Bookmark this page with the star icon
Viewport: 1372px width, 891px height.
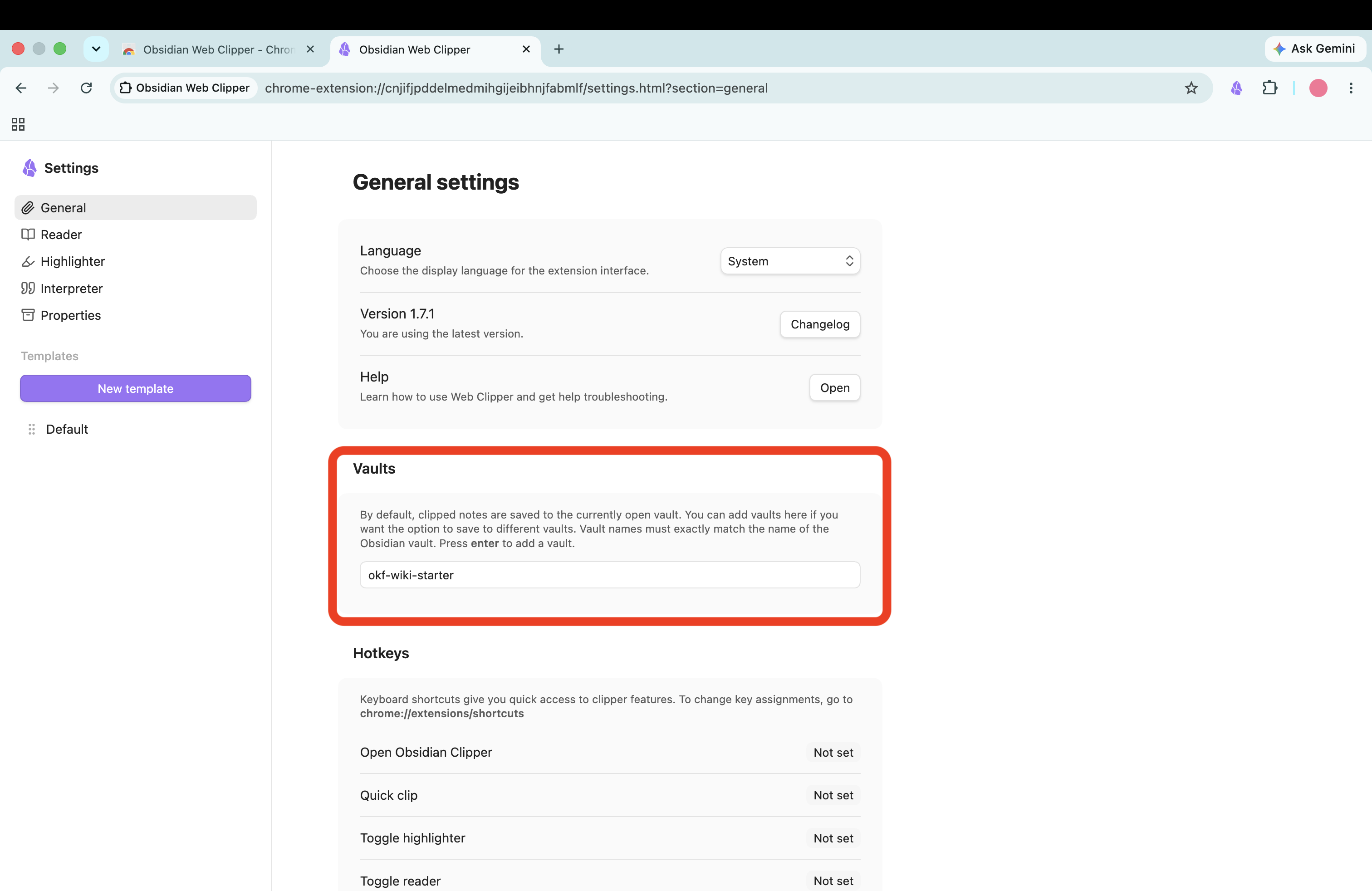[x=1191, y=88]
